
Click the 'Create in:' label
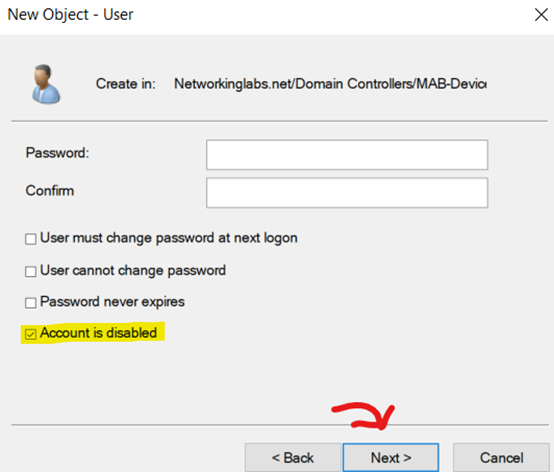[x=126, y=84]
